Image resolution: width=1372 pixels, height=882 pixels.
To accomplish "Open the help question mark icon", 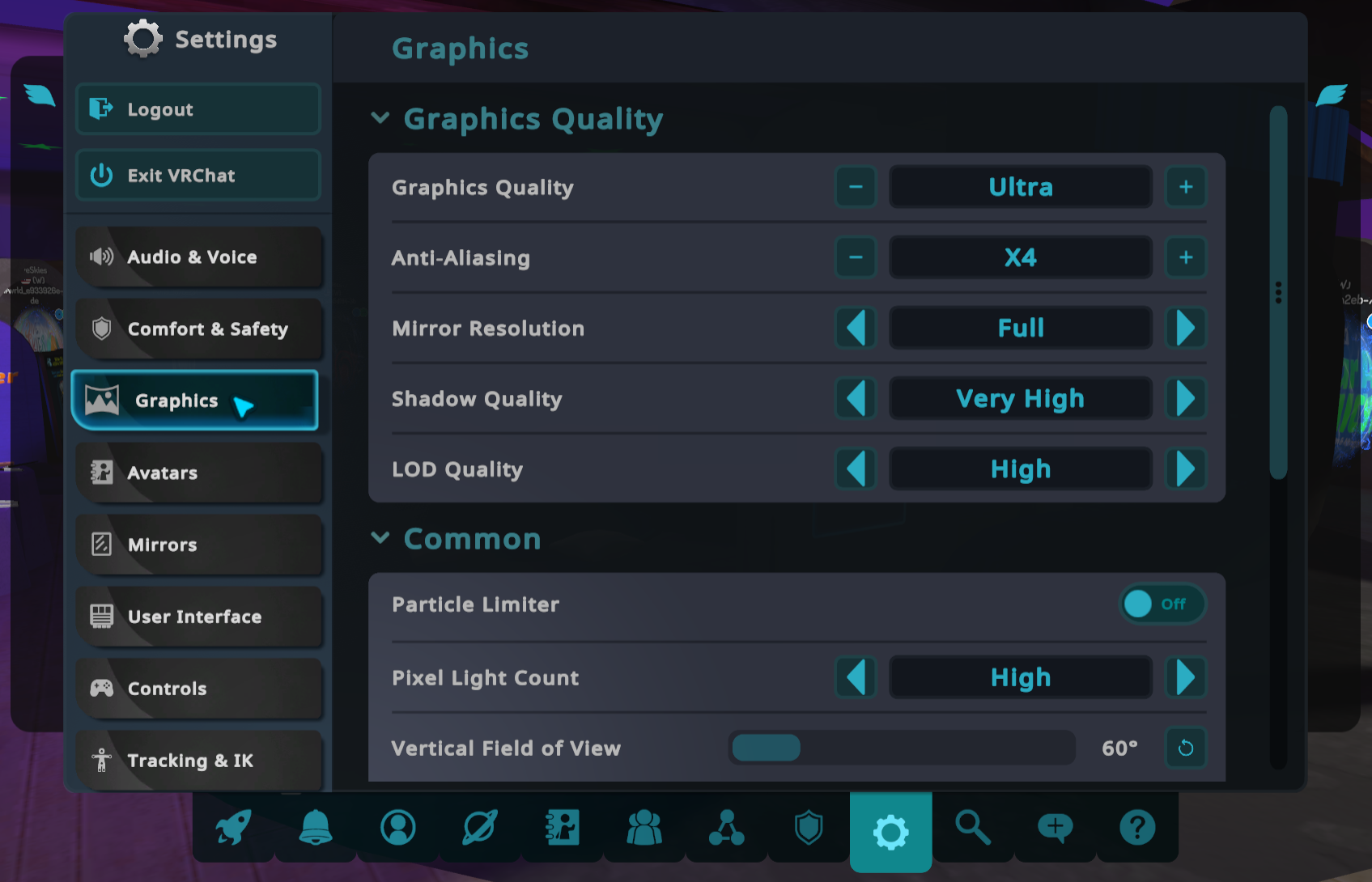I will [1136, 827].
